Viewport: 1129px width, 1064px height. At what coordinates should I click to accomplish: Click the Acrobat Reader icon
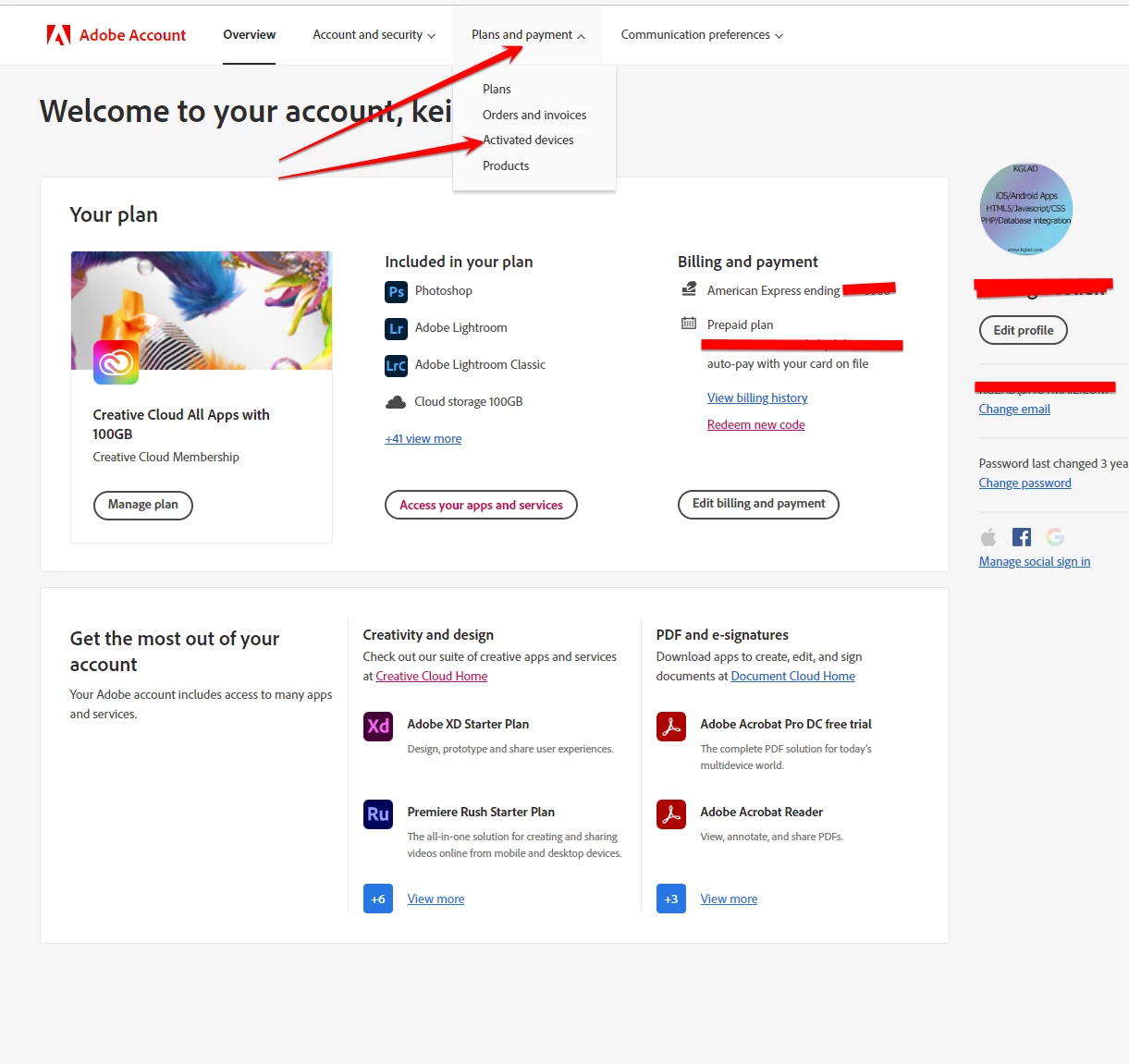point(671,814)
